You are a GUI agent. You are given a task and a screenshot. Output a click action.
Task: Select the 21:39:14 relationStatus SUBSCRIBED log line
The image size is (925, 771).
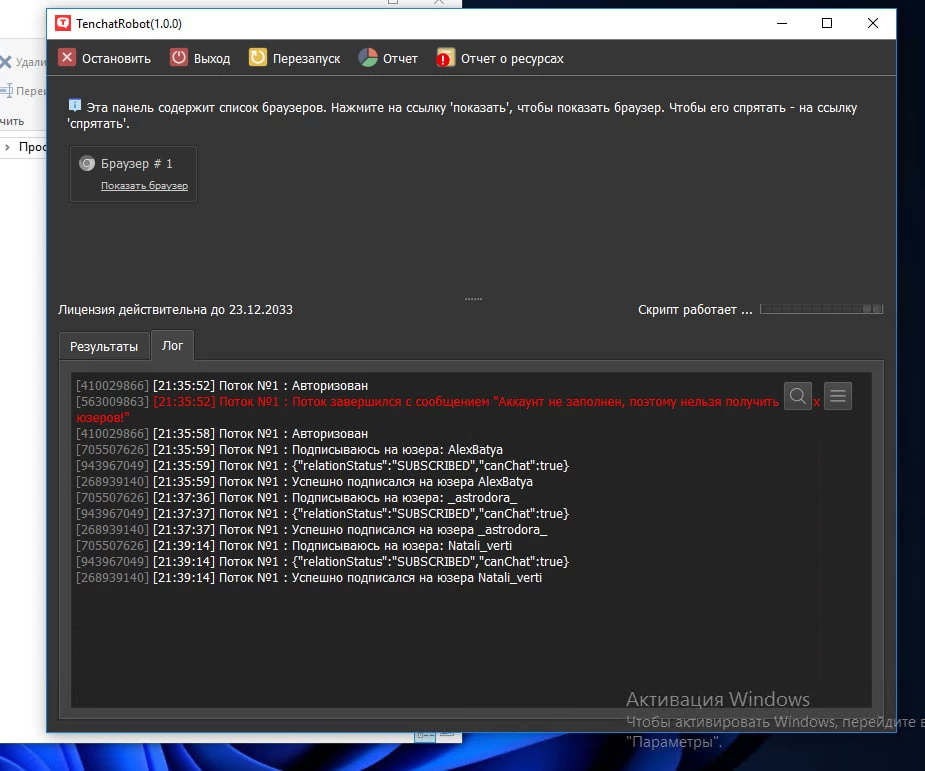pyautogui.click(x=323, y=562)
